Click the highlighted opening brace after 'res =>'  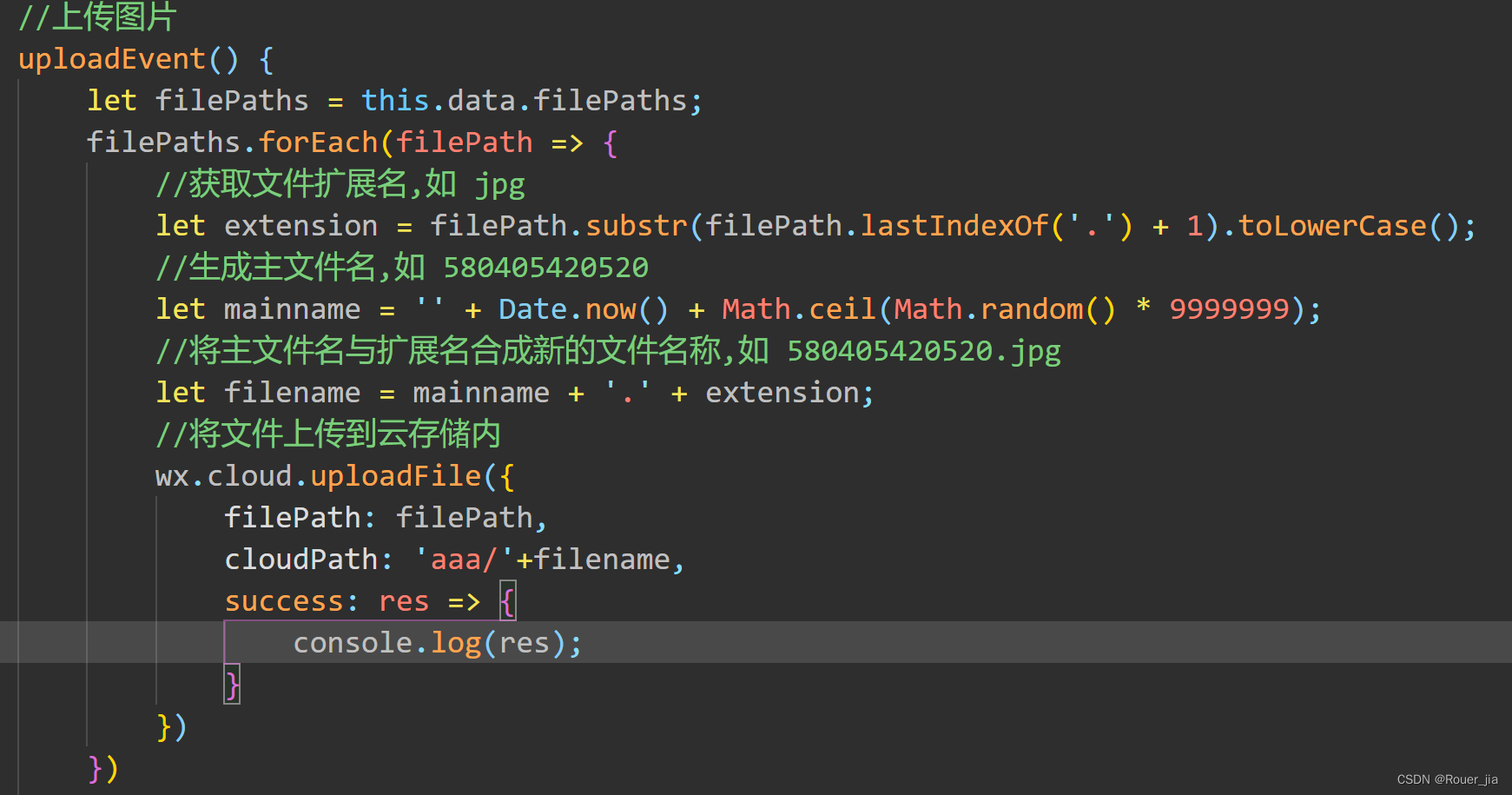point(507,601)
